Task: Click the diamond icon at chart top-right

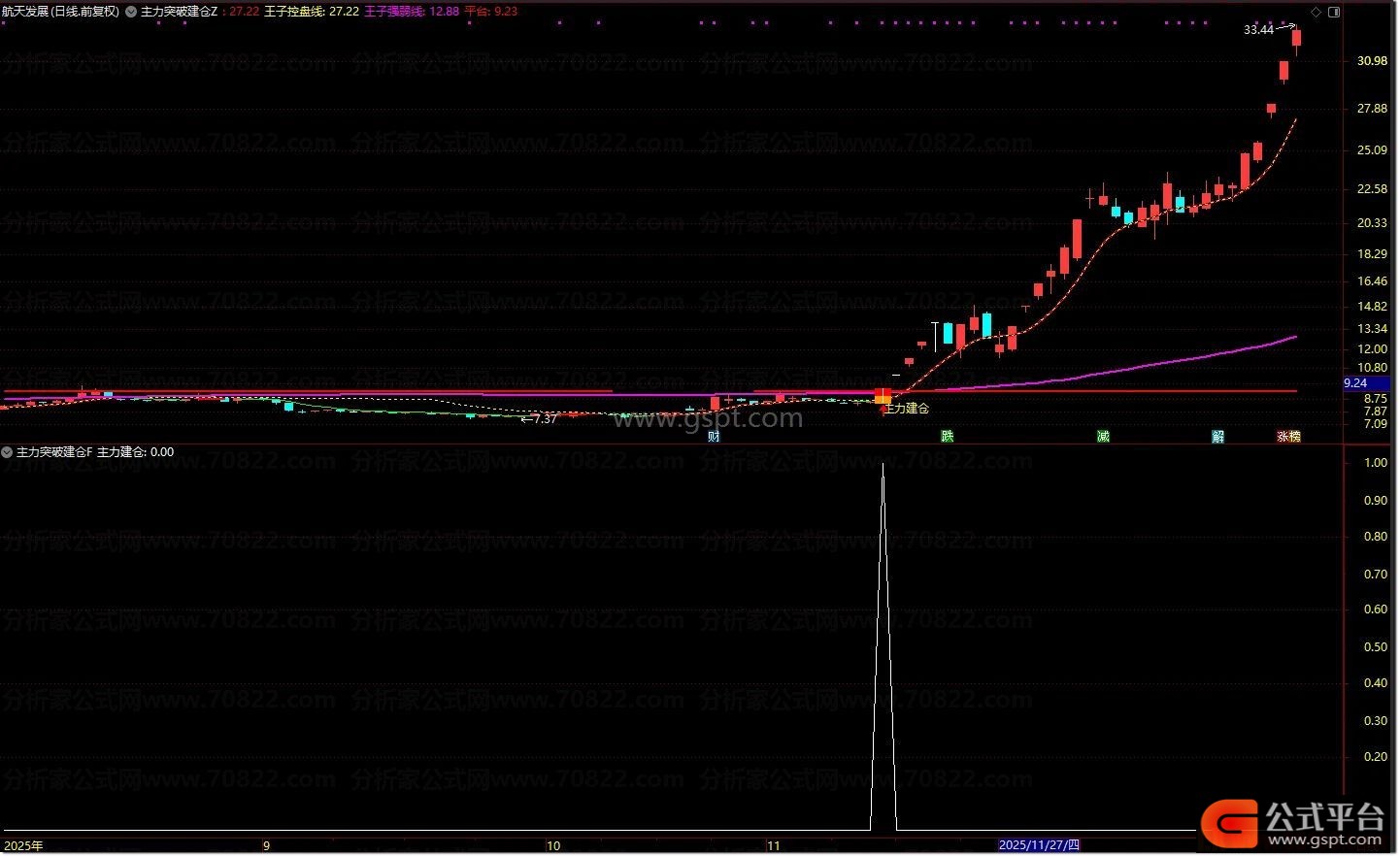Action: 1317,12
